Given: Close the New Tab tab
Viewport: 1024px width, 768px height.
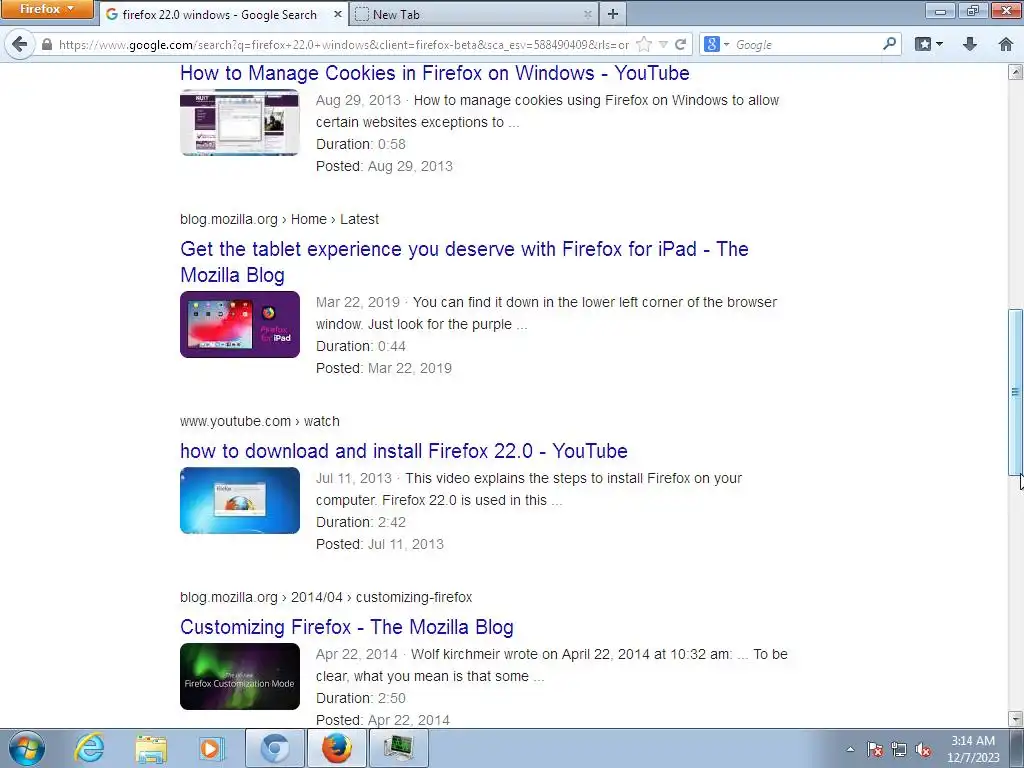Looking at the screenshot, I should (587, 14).
